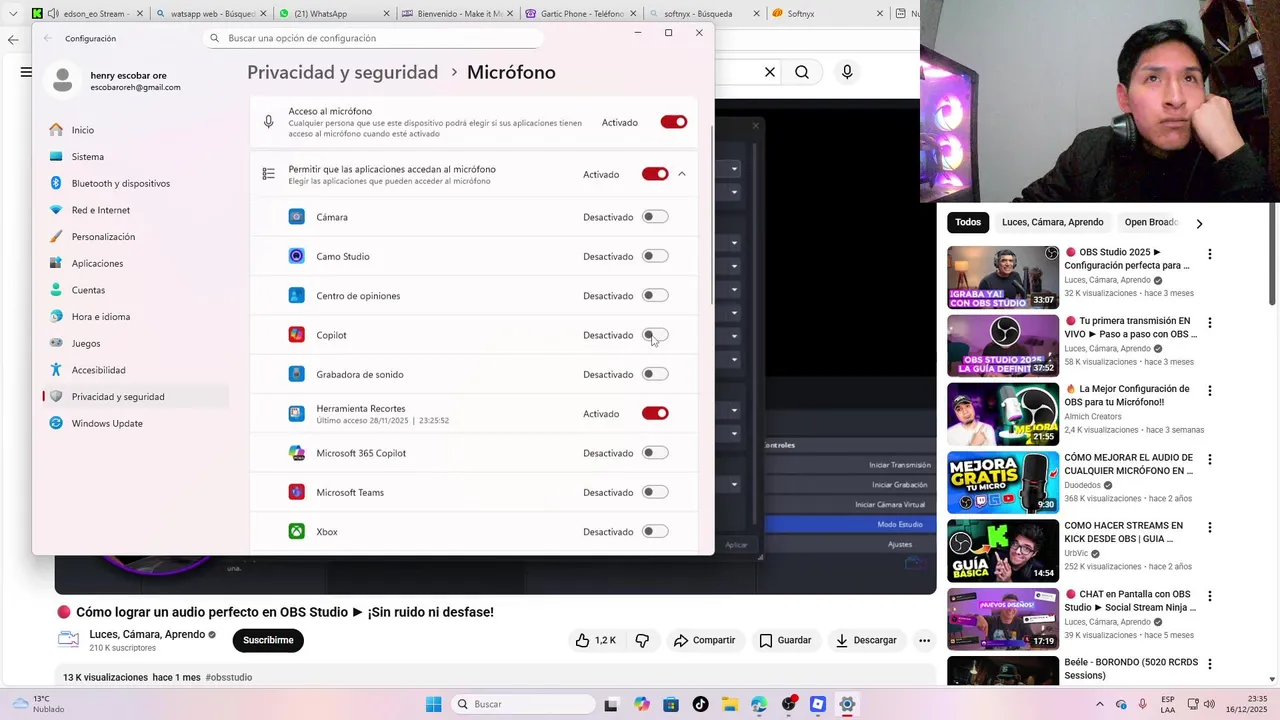Select the Todos filter chip
Screen dimensions: 1280x720
tap(968, 222)
